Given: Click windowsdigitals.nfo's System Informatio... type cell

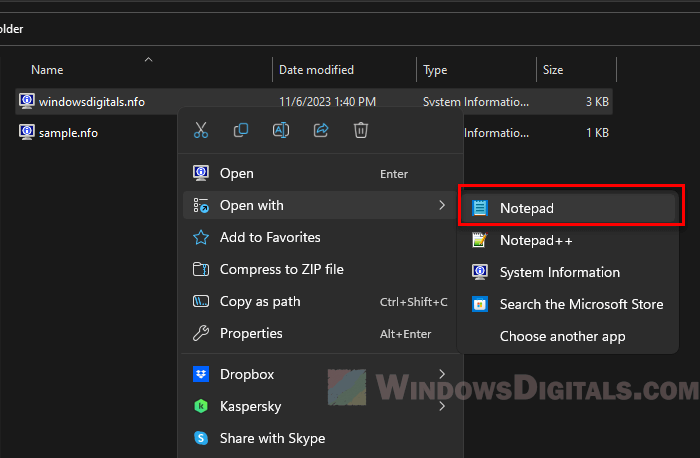Looking at the screenshot, I should pyautogui.click(x=476, y=102).
